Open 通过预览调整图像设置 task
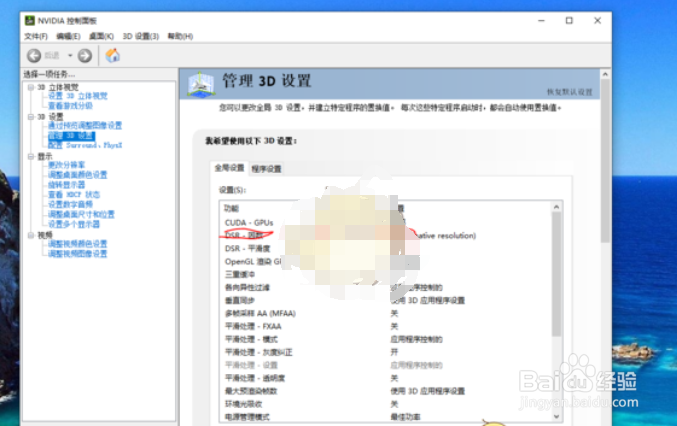This screenshot has height=426, width=677. pos(85,126)
